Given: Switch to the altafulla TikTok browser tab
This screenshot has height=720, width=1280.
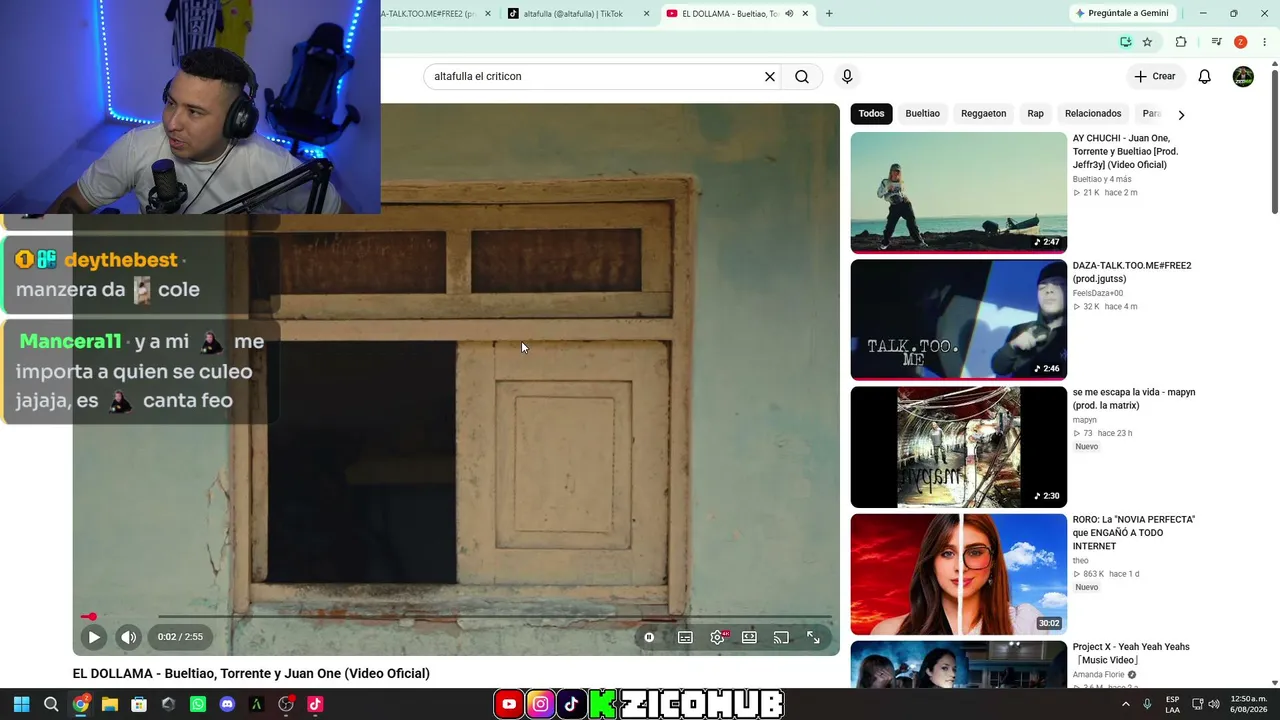Looking at the screenshot, I should [x=572, y=14].
